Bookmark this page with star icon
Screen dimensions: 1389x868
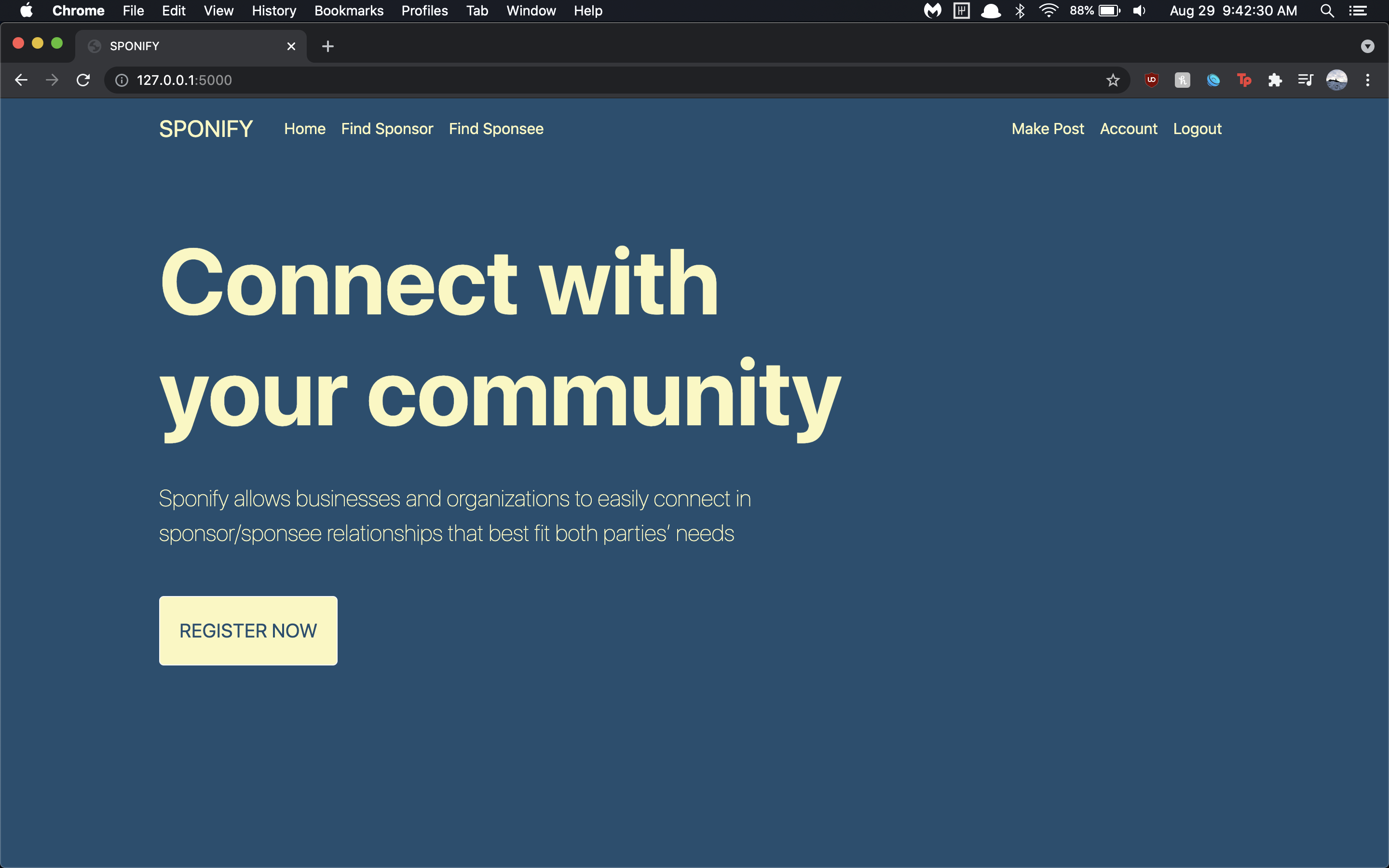click(x=1113, y=80)
